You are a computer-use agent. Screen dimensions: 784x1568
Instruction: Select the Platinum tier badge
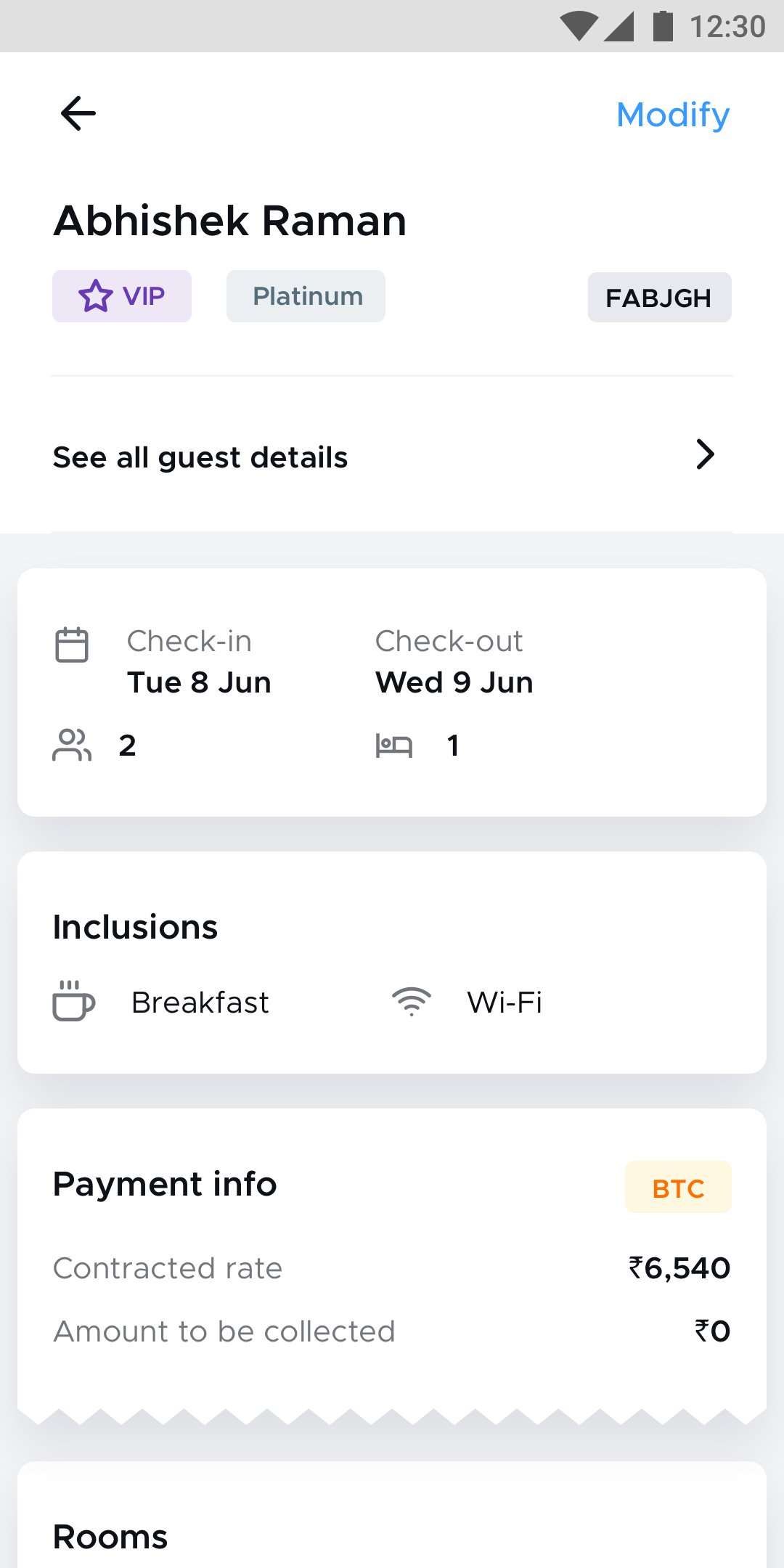(306, 296)
